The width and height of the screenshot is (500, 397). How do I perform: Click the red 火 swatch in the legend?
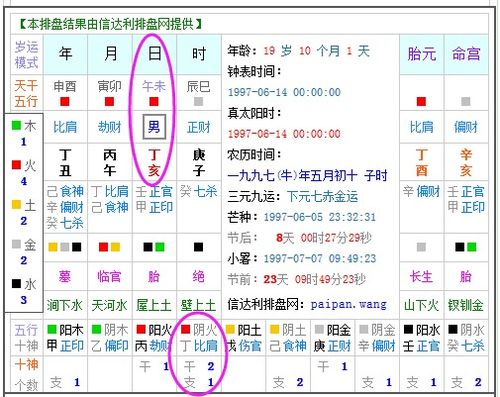pyautogui.click(x=16, y=165)
